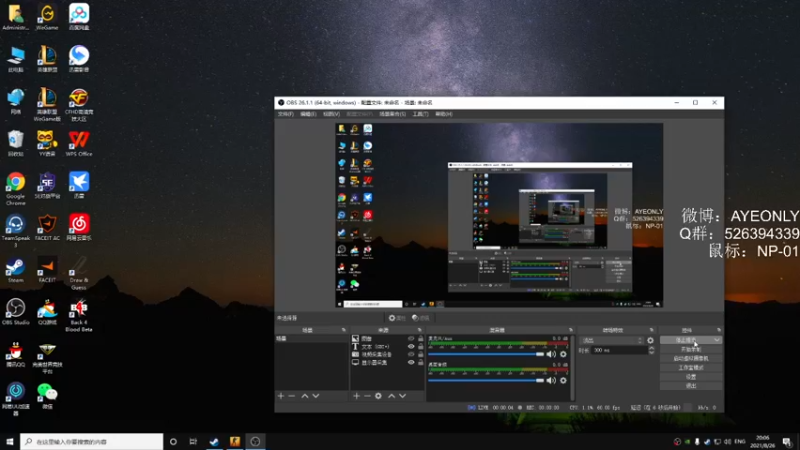Add a new source with plus icon
Screen dimensions: 800x450
click(356, 396)
